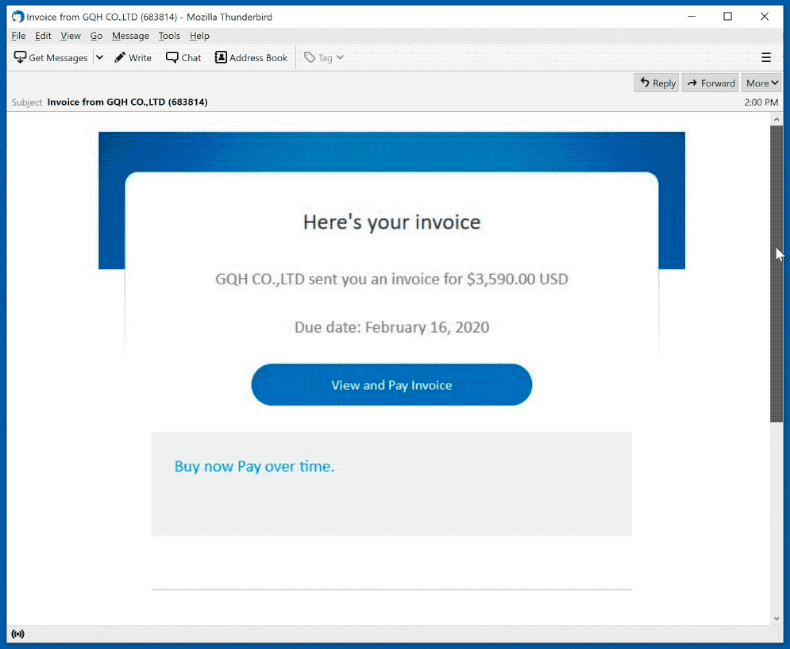The width and height of the screenshot is (790, 649).
Task: Open the View menu
Action: coord(71,36)
